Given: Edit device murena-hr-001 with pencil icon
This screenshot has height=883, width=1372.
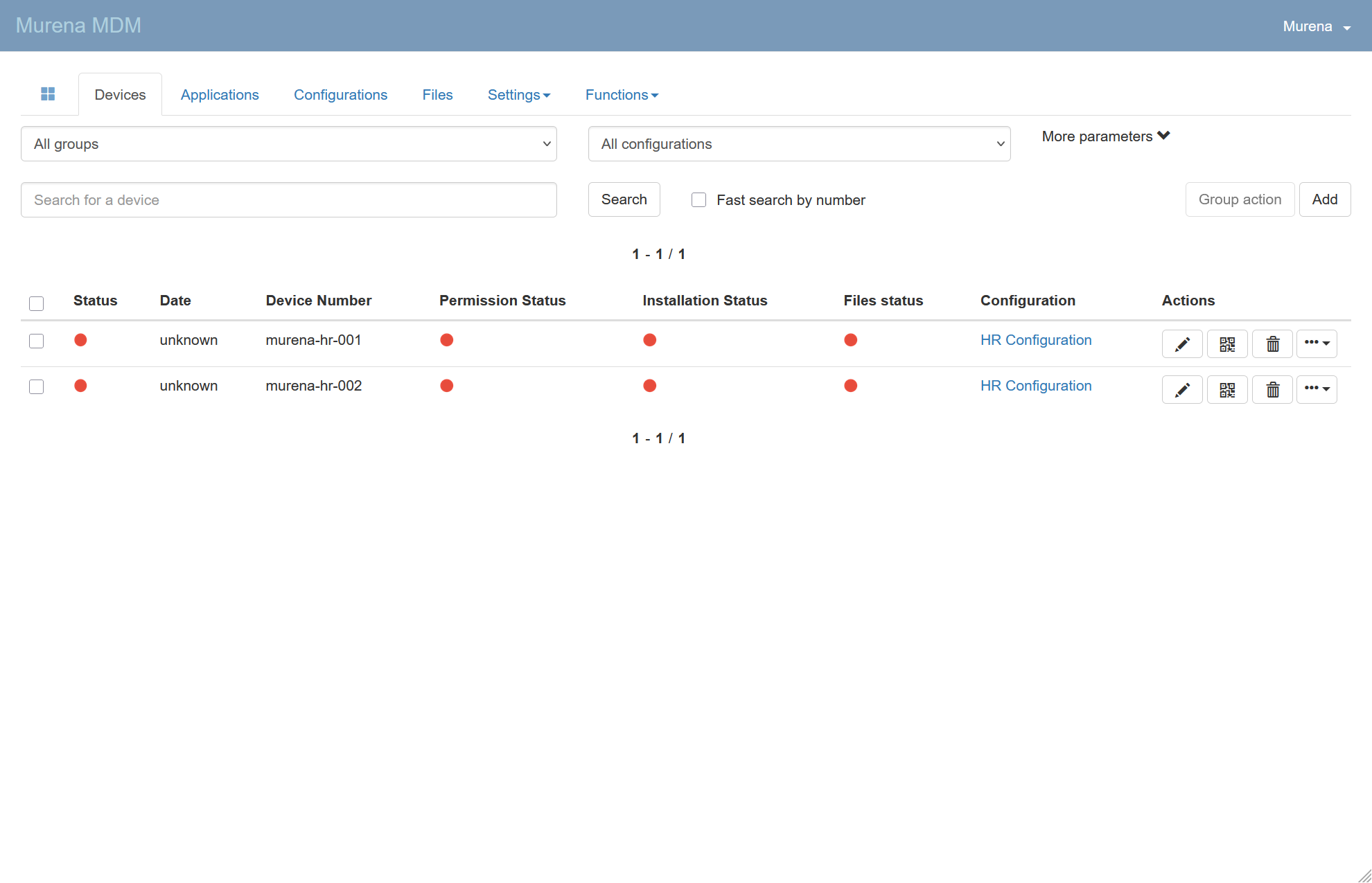Looking at the screenshot, I should pyautogui.click(x=1181, y=344).
